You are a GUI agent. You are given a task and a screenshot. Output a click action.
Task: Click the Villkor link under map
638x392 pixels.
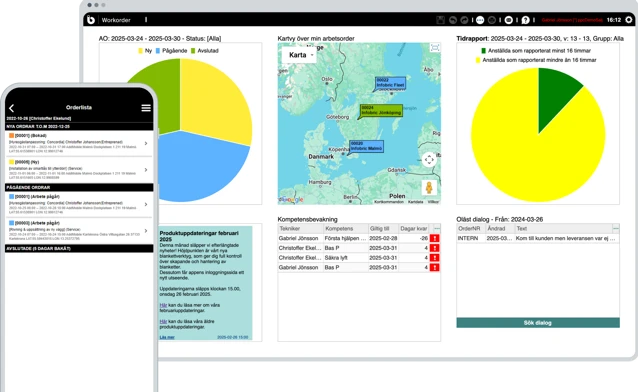pyautogui.click(x=433, y=201)
